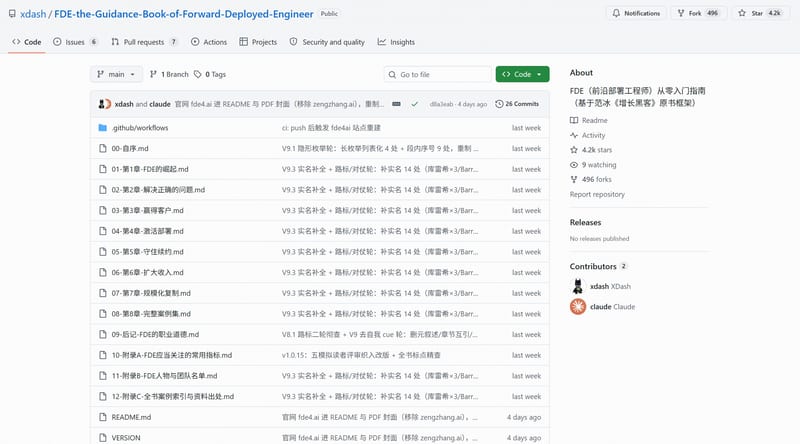Open commit message in 10-附录A row

[x=361, y=355]
